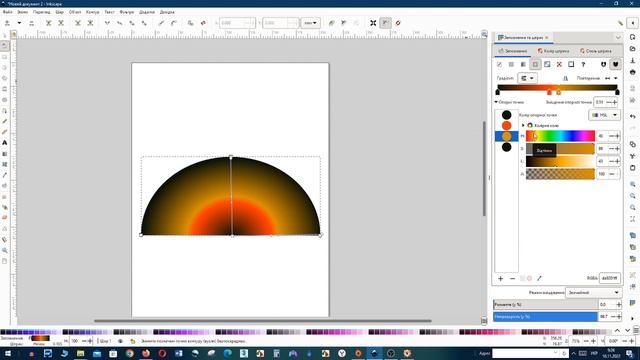Click the question mark unknown paint icon
Screen dimensions: 640x360
(x=583, y=64)
